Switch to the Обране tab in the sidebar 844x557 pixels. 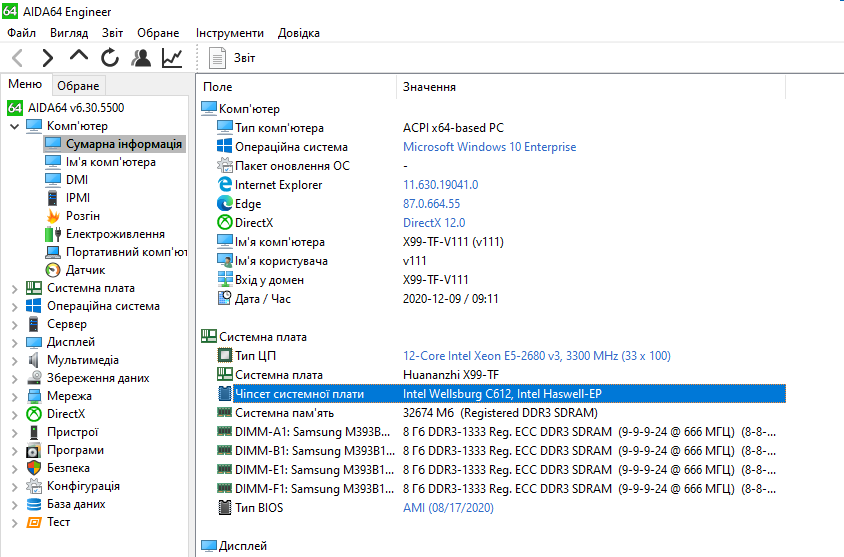78,86
